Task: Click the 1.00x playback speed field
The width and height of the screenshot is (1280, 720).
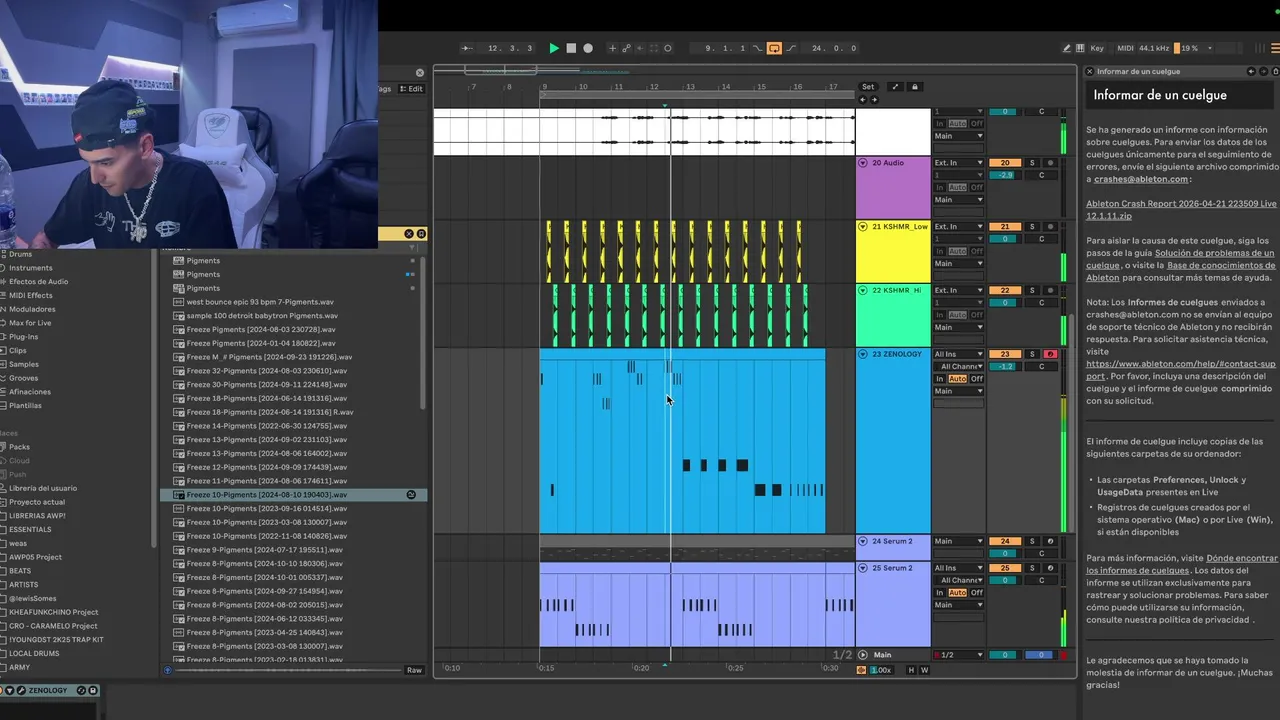Action: click(881, 670)
